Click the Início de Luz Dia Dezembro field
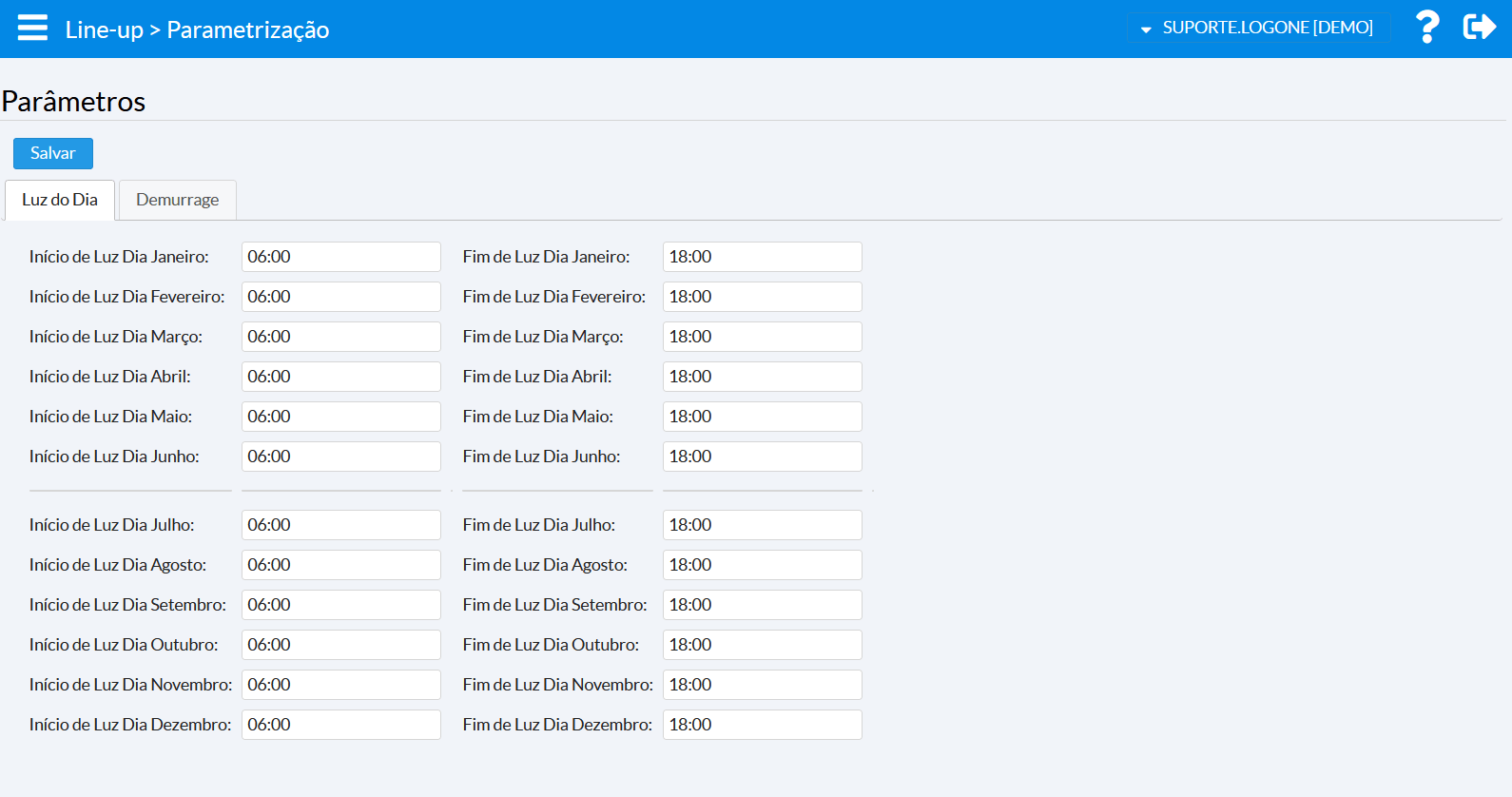This screenshot has height=797, width=1512. click(x=340, y=725)
